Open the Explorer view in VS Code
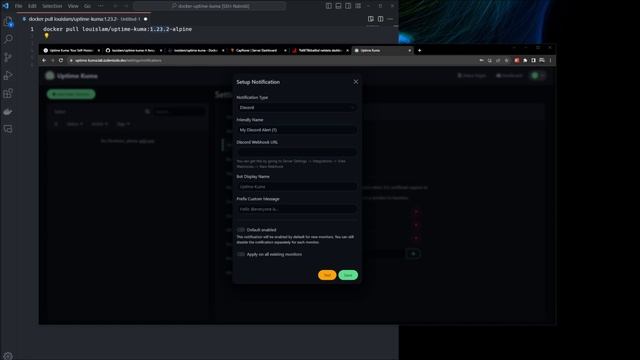 (x=8, y=22)
